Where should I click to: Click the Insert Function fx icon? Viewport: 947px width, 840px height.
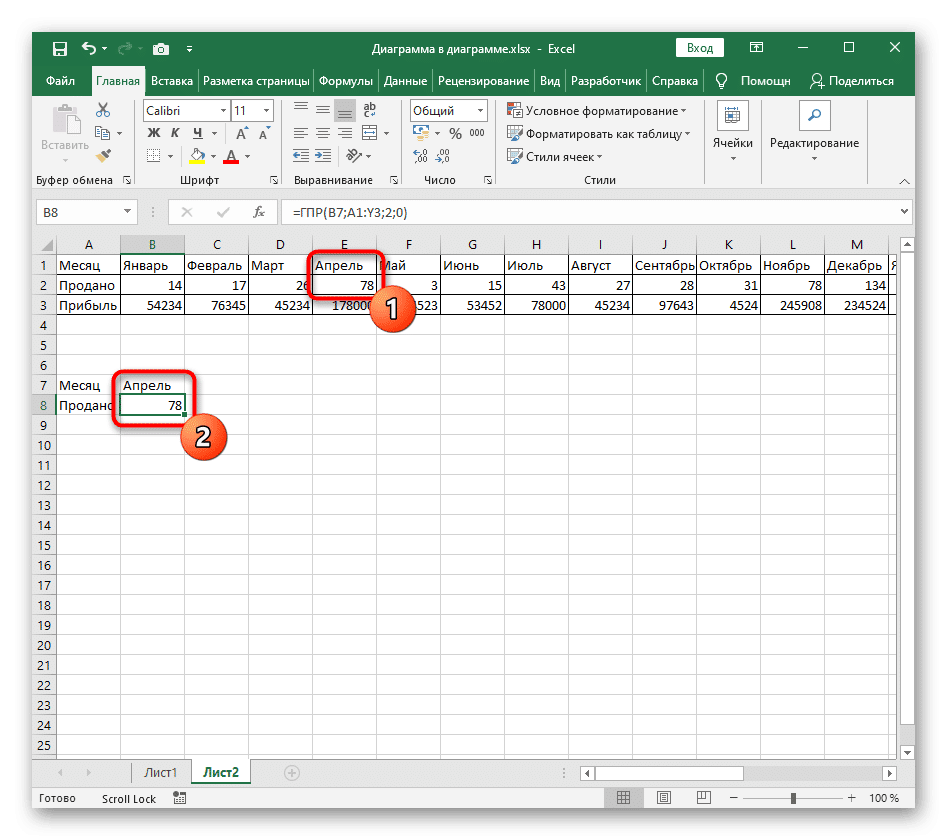point(258,212)
